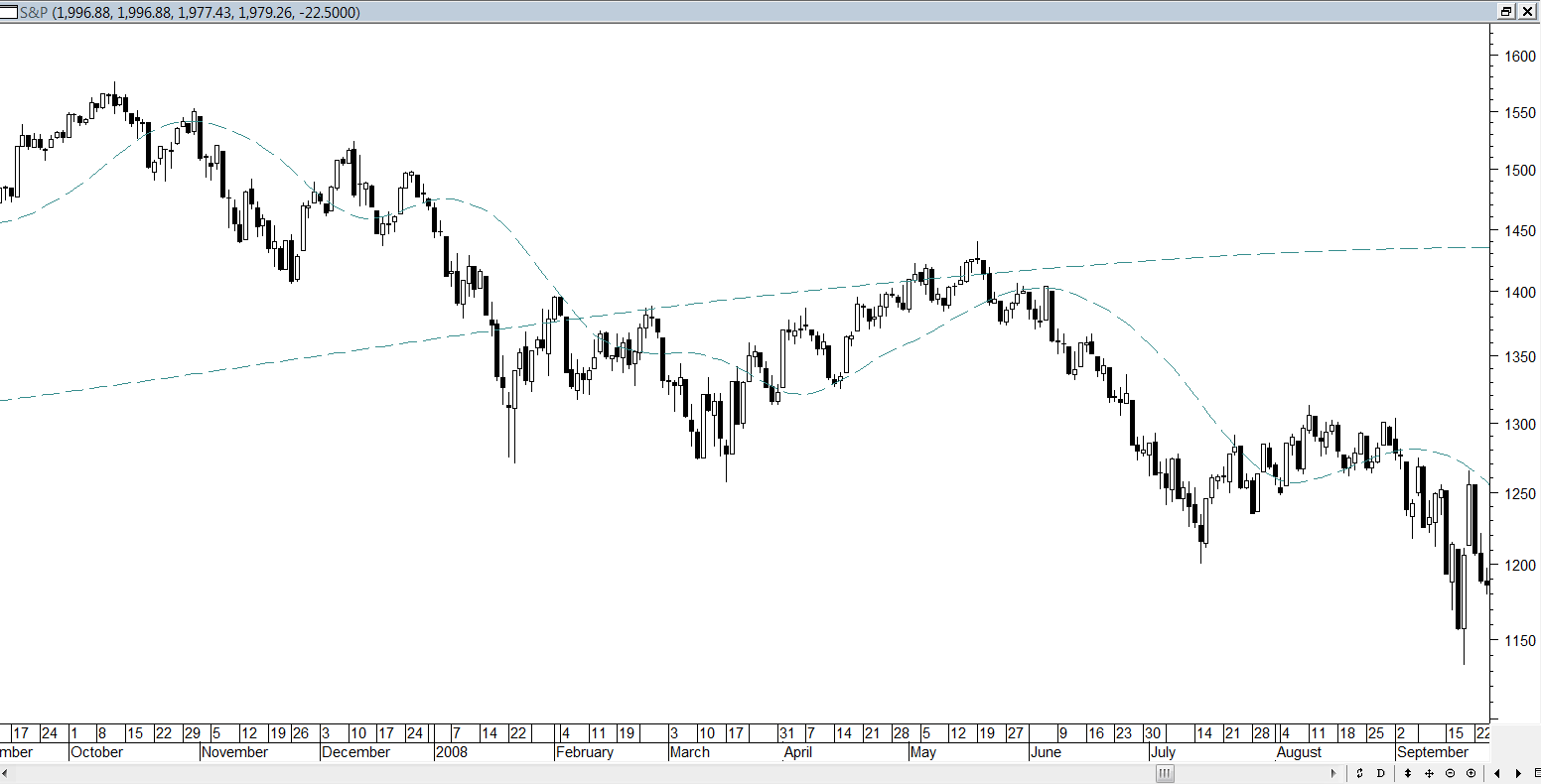1541x784 pixels.
Task: Click the 'November' month label
Action: click(x=234, y=752)
